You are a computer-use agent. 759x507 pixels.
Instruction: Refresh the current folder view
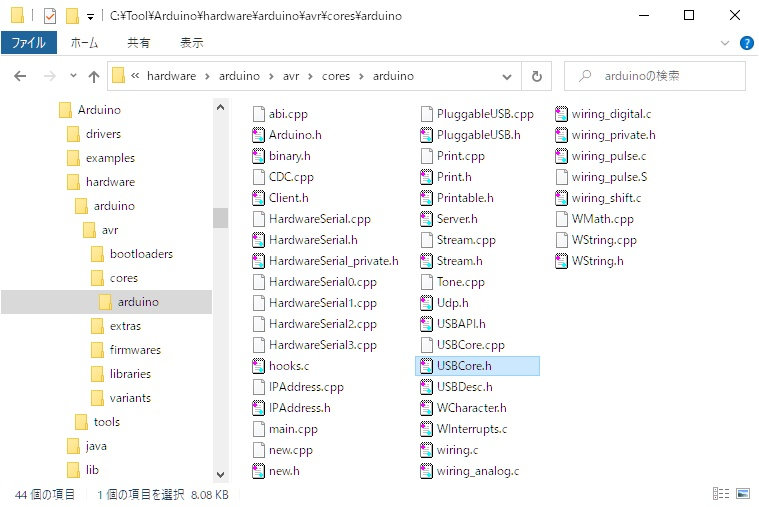536,76
